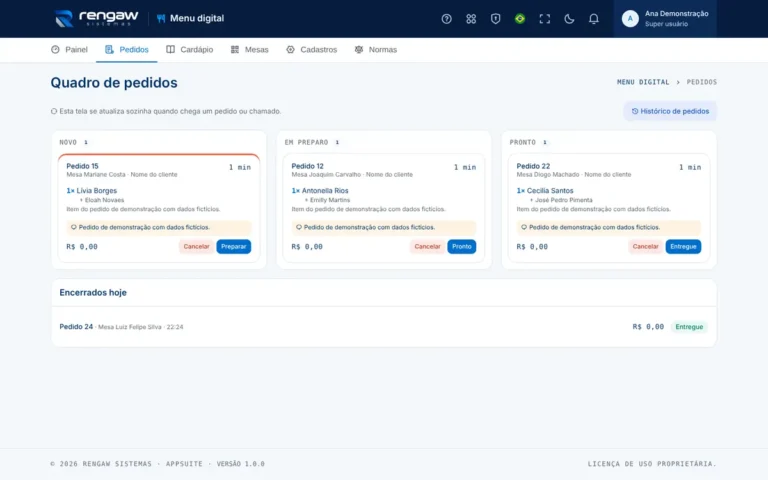Screen dimensions: 768x480
Task: Open the Normas tab
Action: (376, 49)
